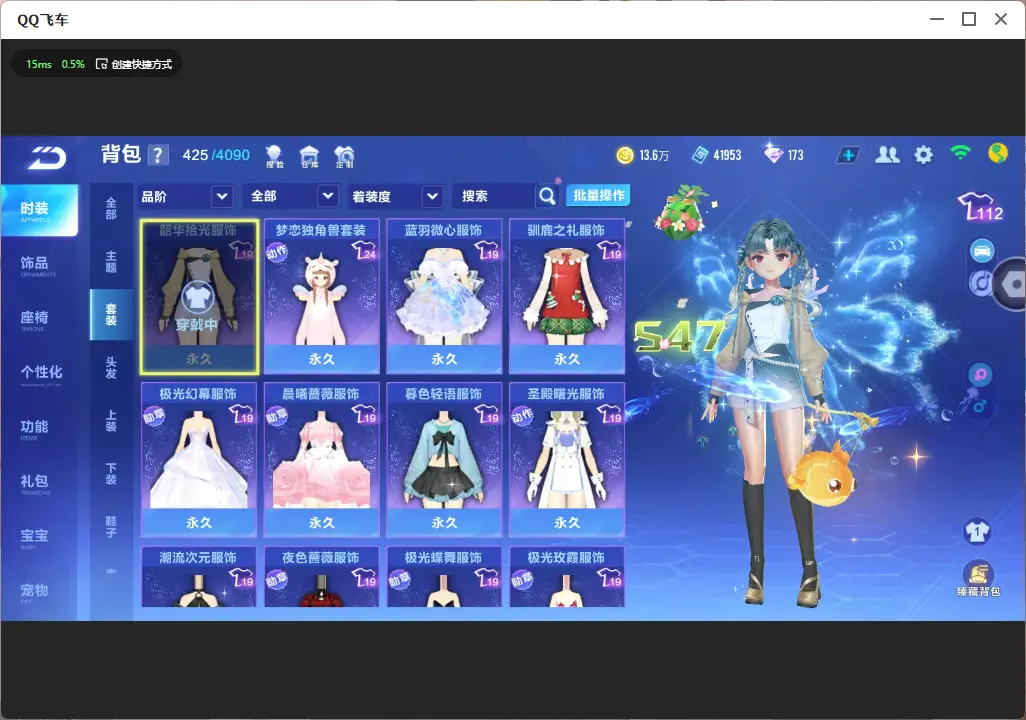The height and width of the screenshot is (720, 1026).
Task: Select the 套装 sub-category tab
Action: pyautogui.click(x=111, y=315)
